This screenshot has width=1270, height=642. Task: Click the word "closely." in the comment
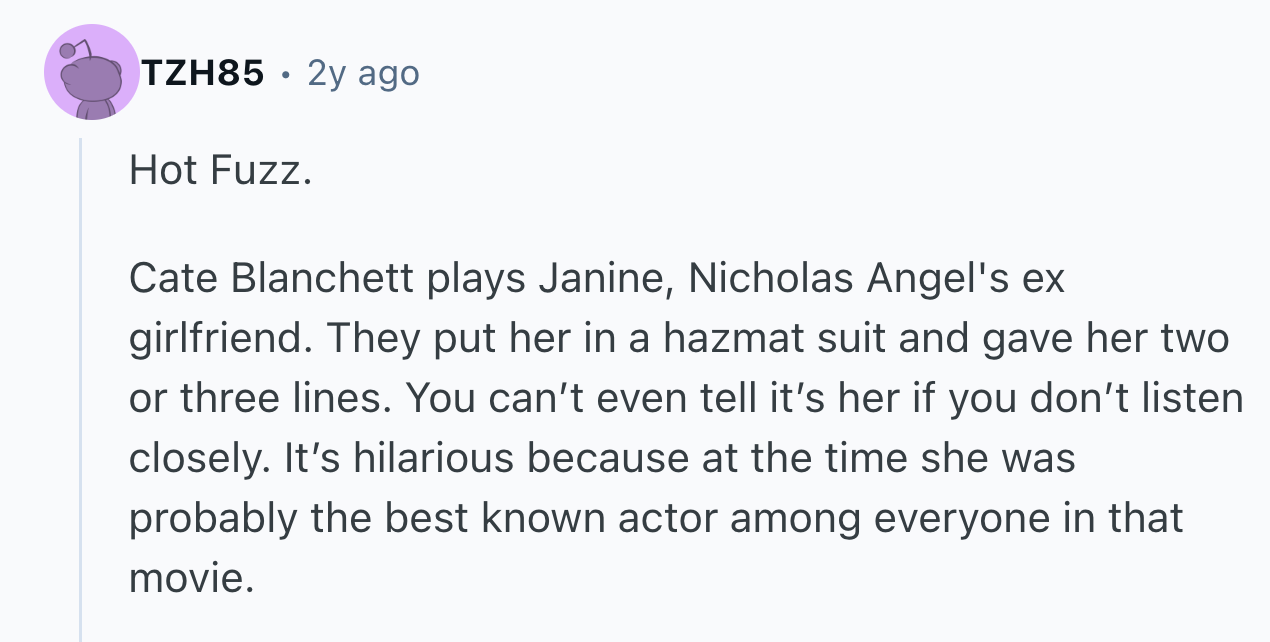(189, 459)
